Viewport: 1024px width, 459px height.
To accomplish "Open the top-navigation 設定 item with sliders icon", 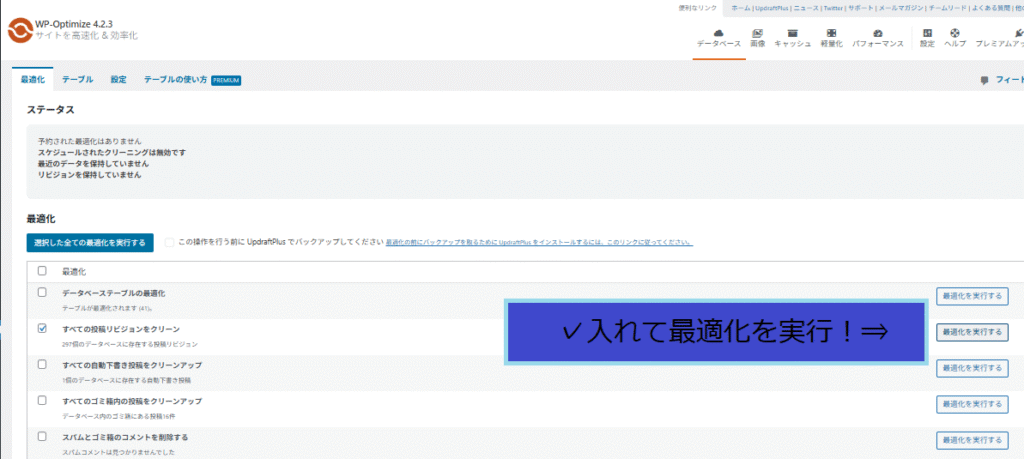I will point(927,39).
